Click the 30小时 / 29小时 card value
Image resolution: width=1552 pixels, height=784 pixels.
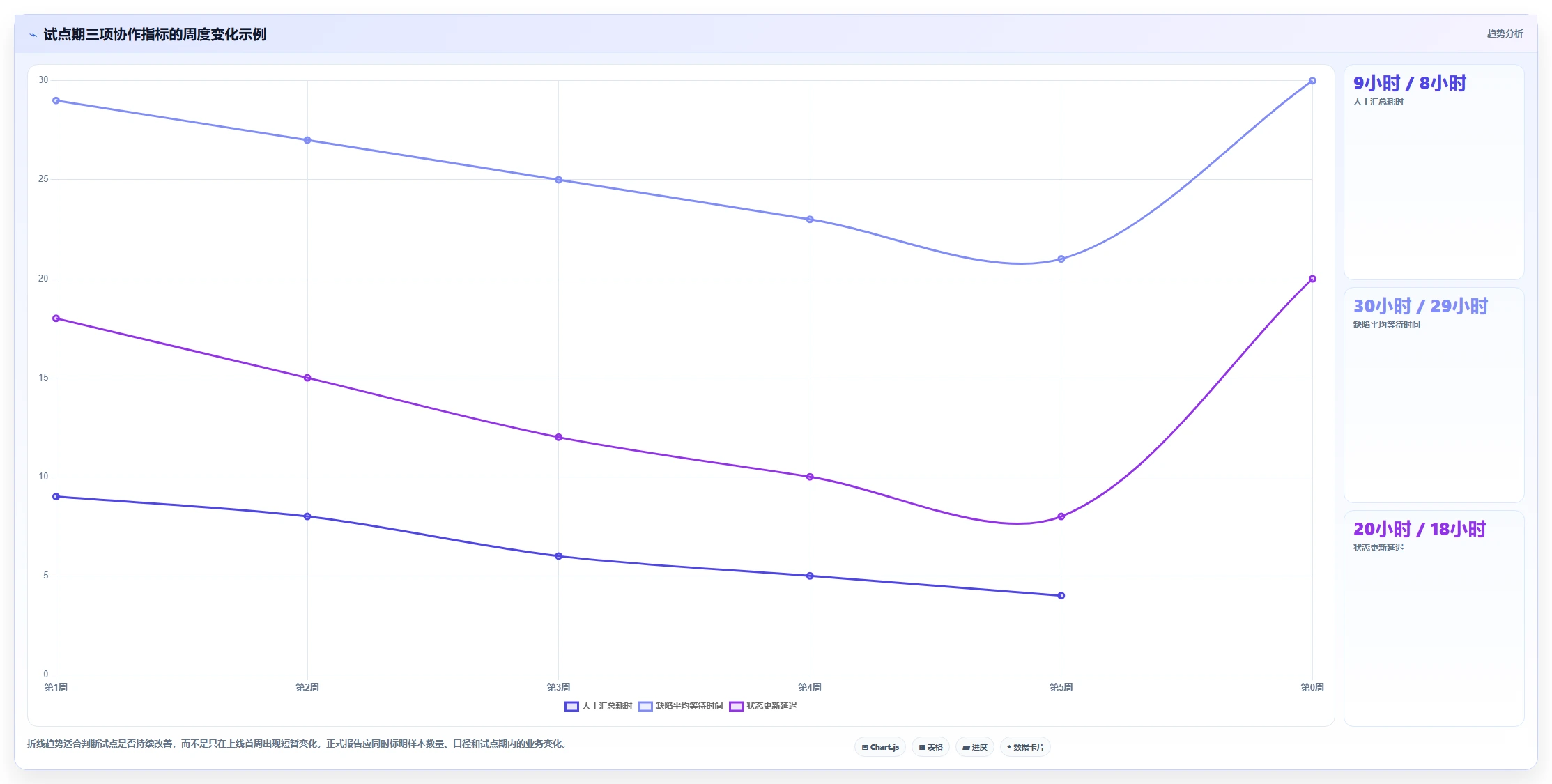point(1420,306)
